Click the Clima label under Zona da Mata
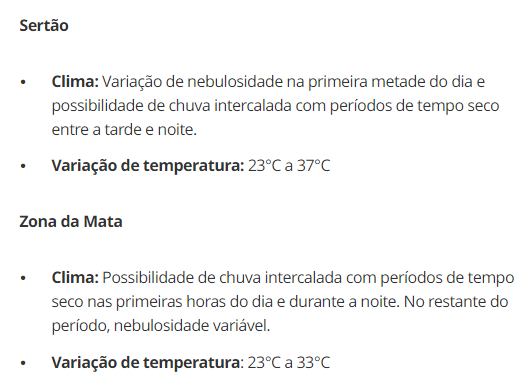Screen dimensions: 520x392 click(75, 278)
